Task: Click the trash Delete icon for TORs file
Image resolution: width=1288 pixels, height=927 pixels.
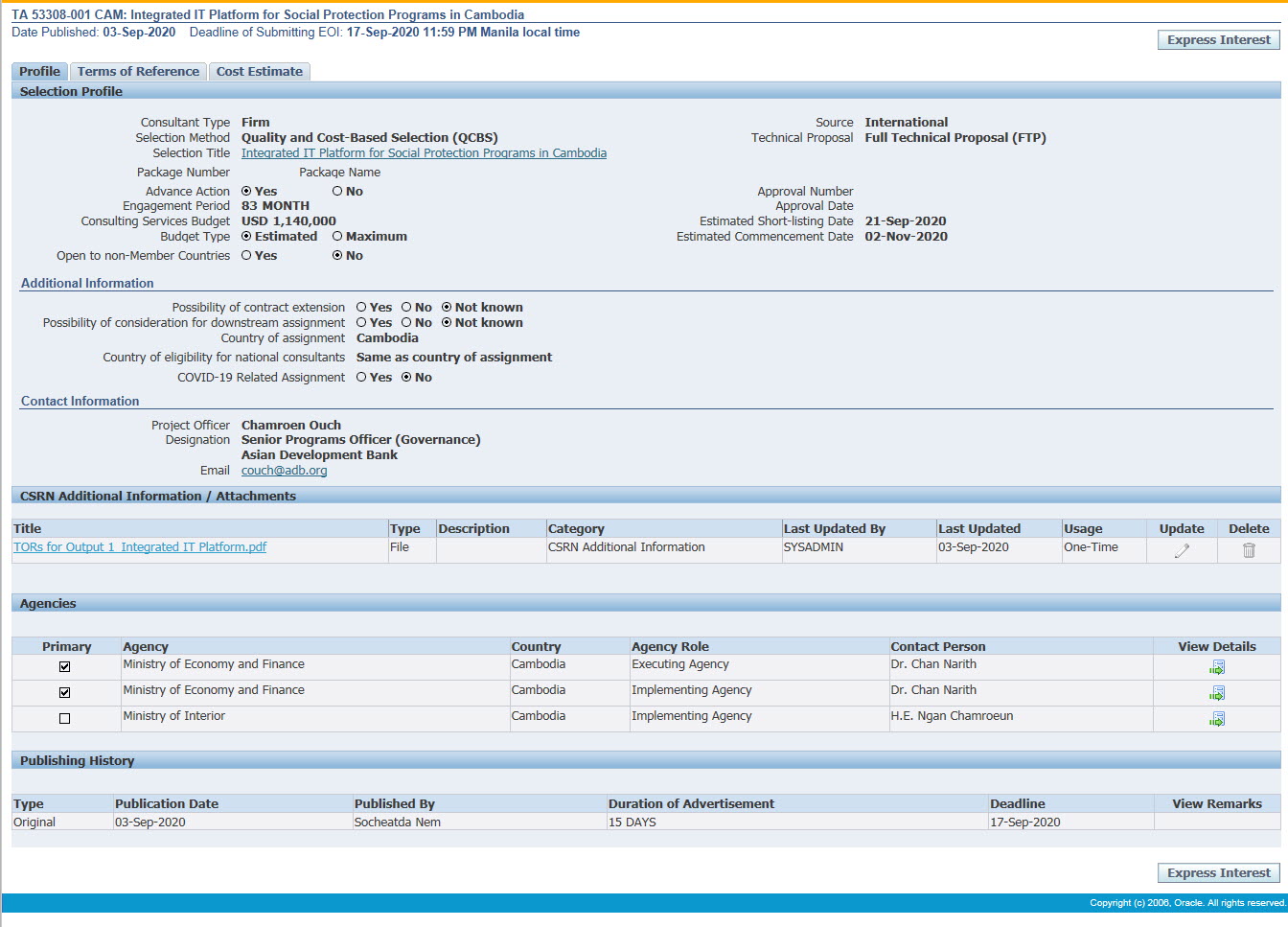Action: (x=1249, y=550)
